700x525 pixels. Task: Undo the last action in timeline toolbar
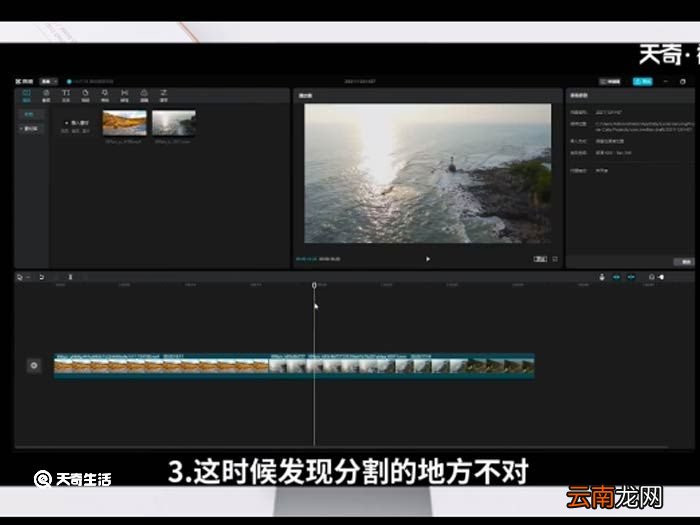tap(41, 277)
